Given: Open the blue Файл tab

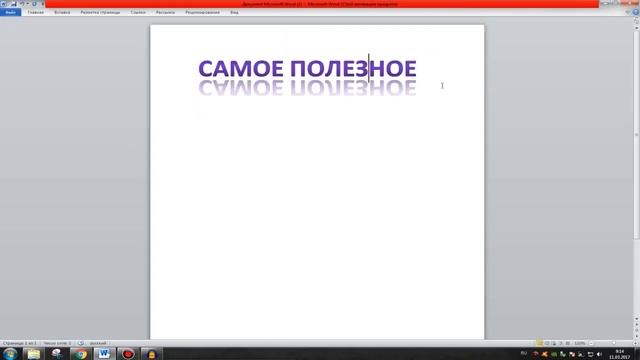Looking at the screenshot, I should (11, 12).
